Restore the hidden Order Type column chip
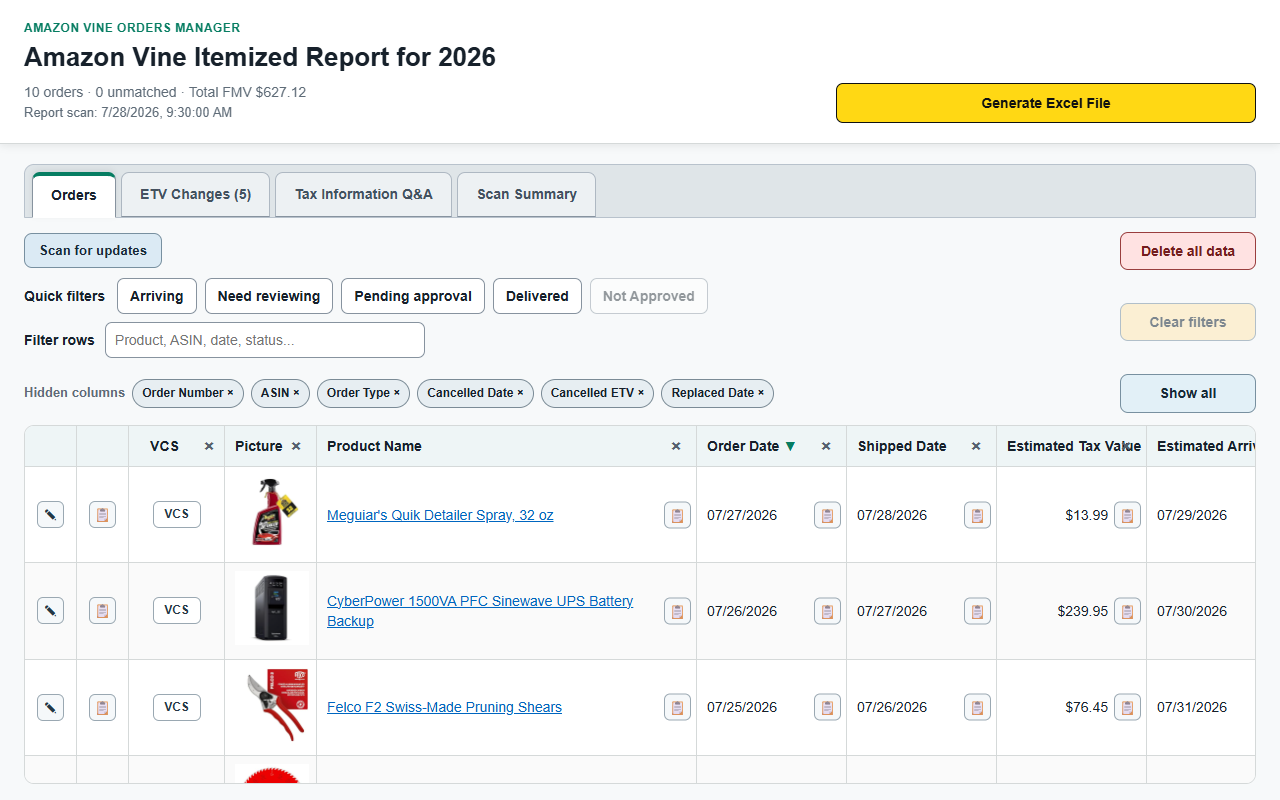The width and height of the screenshot is (1280, 800). click(x=363, y=393)
